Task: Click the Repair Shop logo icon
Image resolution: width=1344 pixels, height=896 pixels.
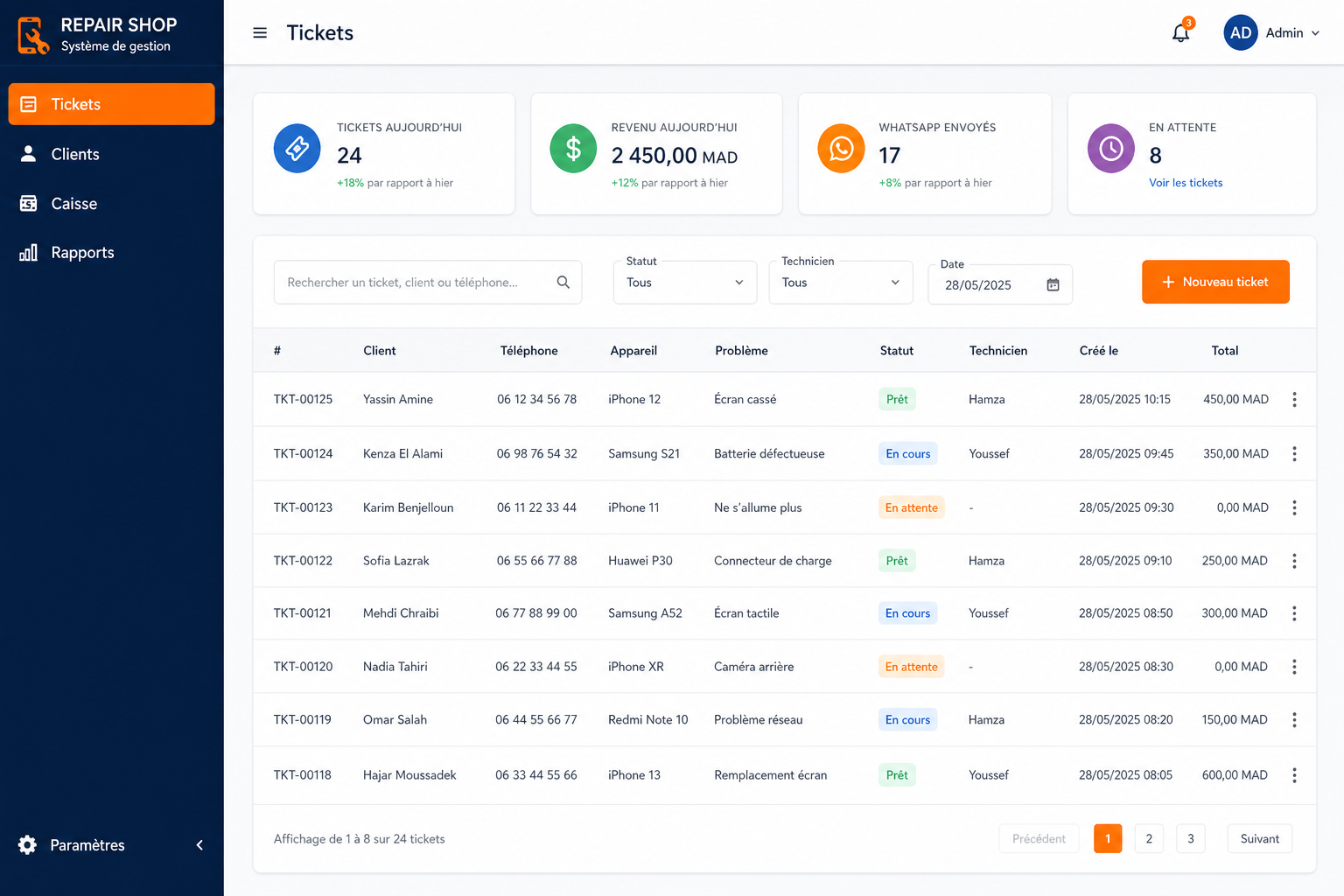Action: 33,35
